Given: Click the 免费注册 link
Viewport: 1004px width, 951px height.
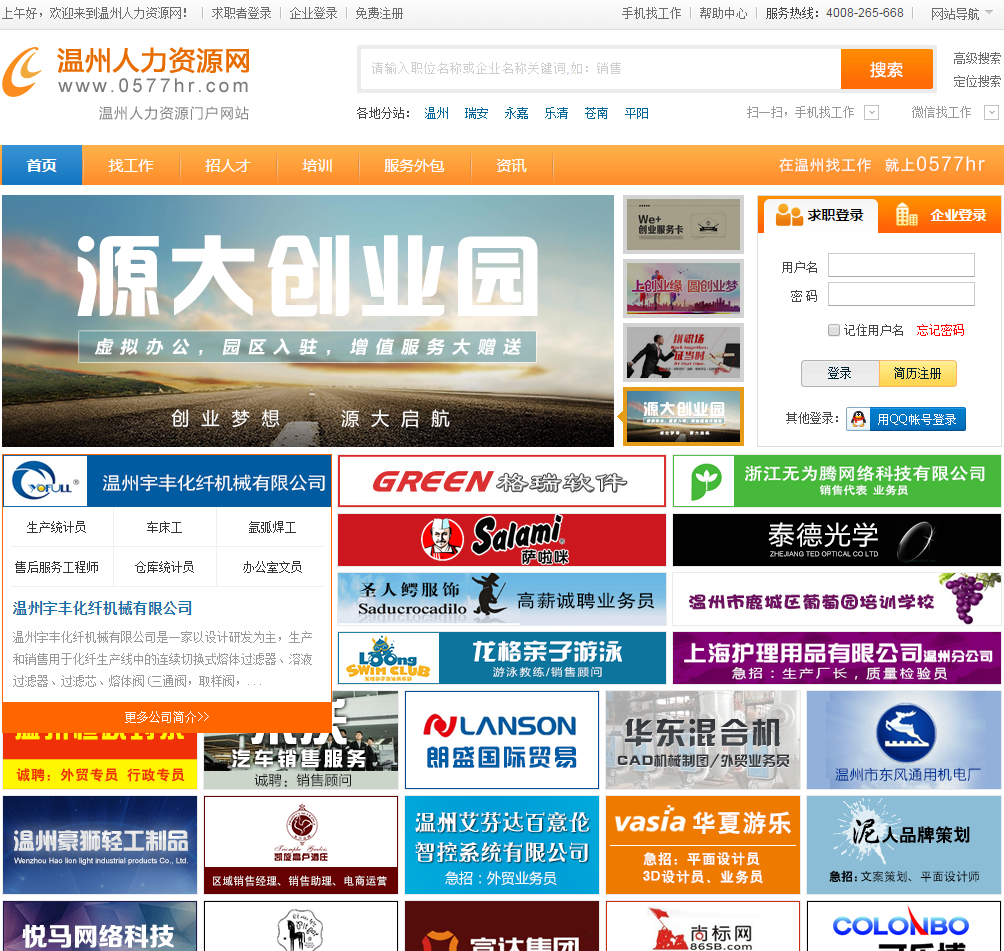Looking at the screenshot, I should [379, 13].
